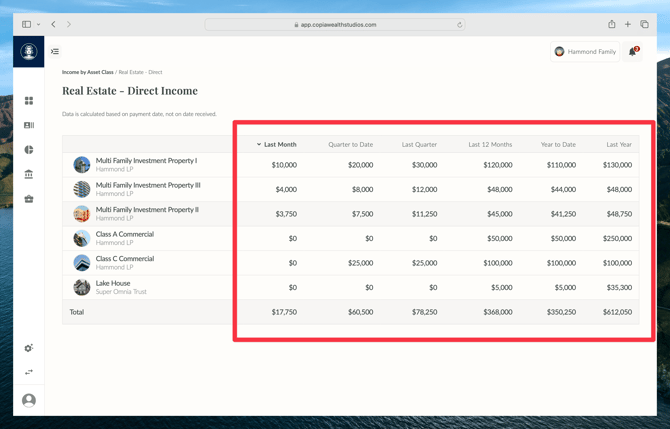The image size is (670, 429).
Task: Sort by Last 12 Months column
Action: tap(490, 144)
